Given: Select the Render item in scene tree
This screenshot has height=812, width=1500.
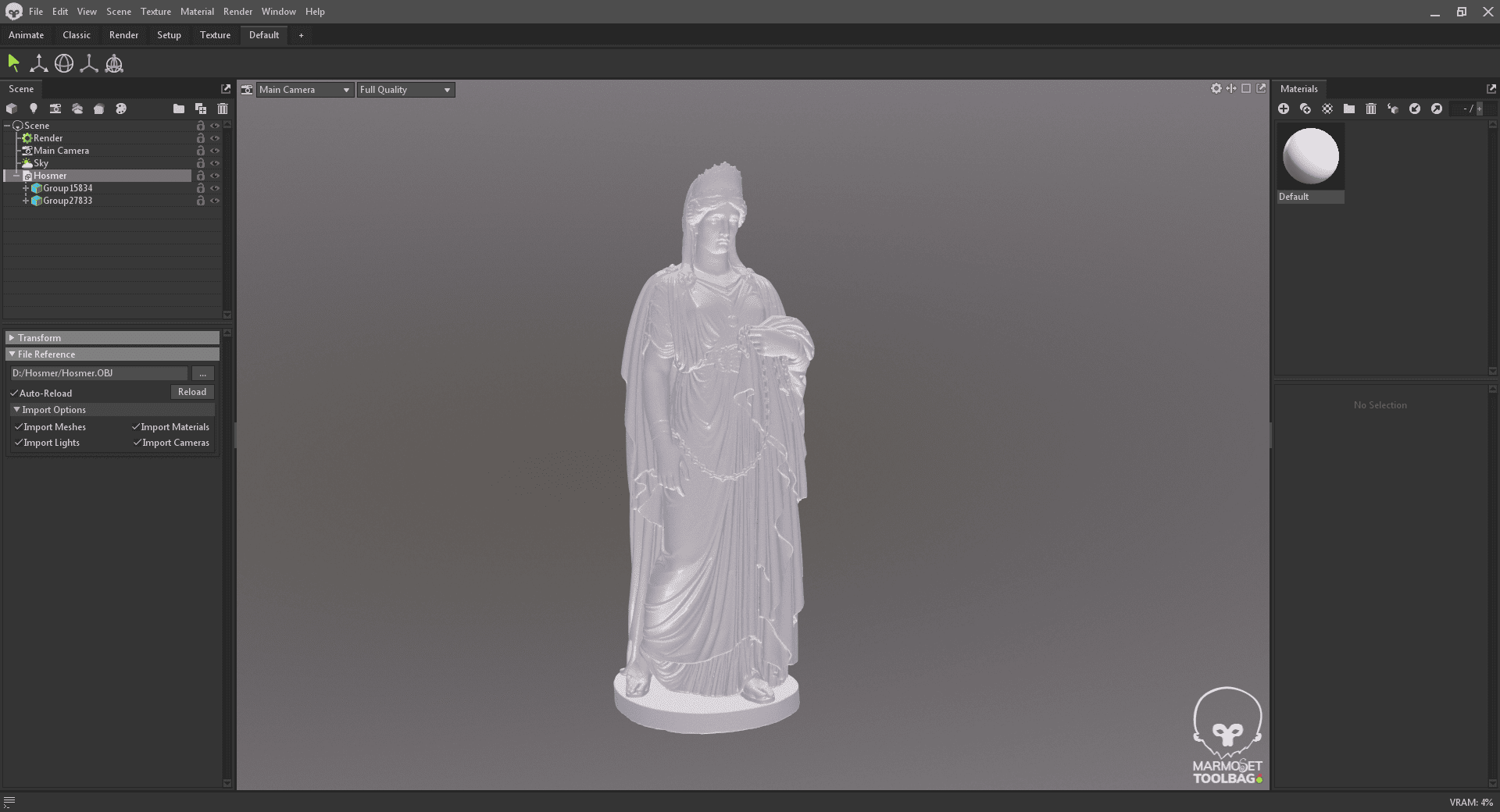Looking at the screenshot, I should pos(48,138).
